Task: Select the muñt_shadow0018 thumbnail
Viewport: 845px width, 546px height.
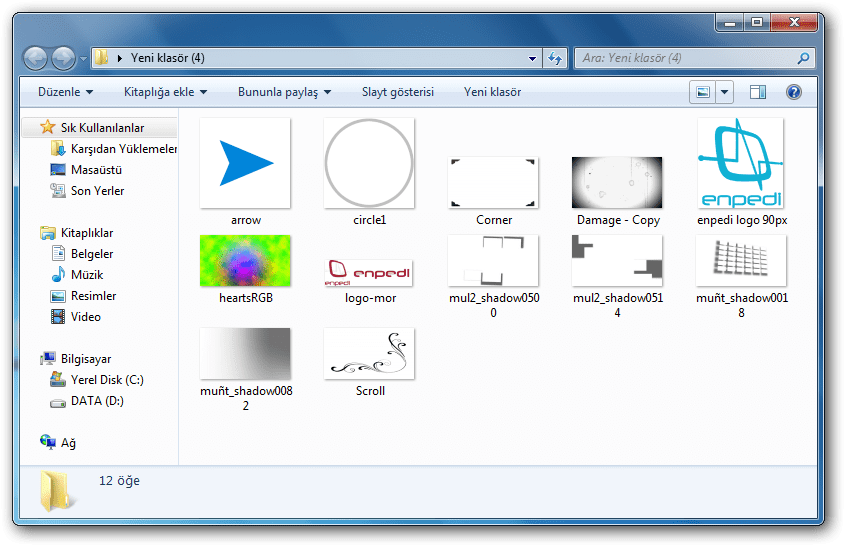Action: click(741, 261)
